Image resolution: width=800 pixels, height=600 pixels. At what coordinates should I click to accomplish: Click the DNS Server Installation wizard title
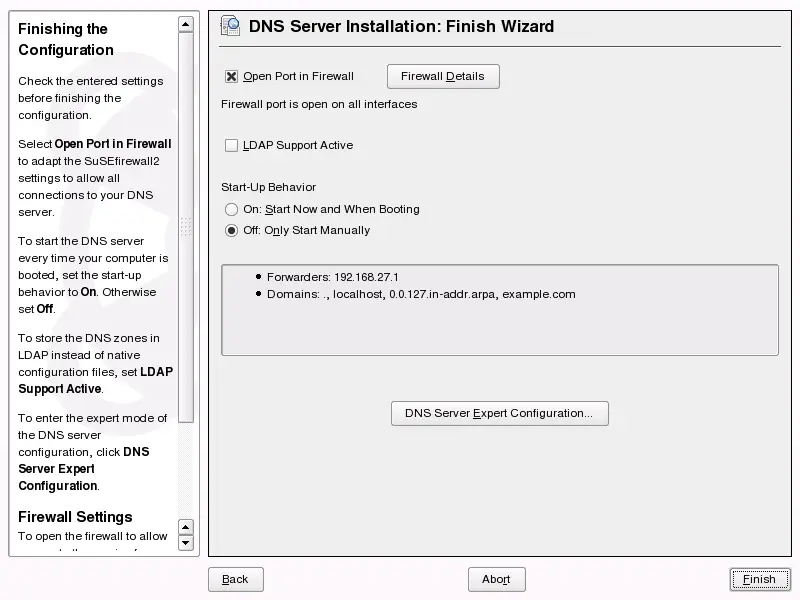[400, 26]
